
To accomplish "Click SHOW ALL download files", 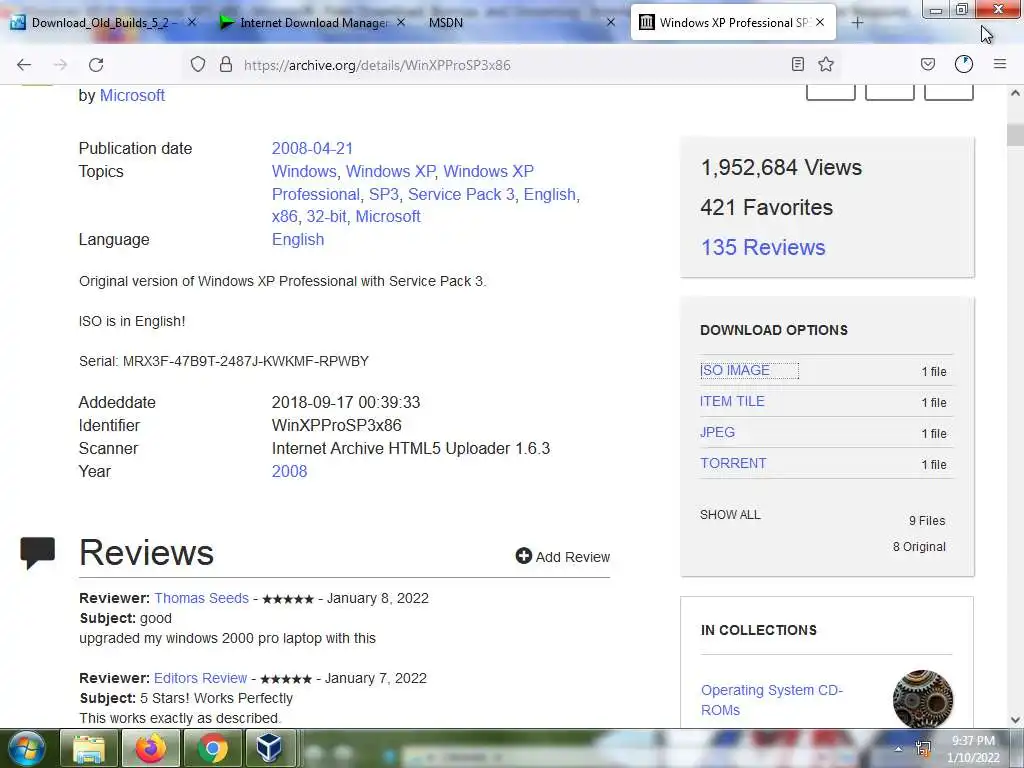I will tap(730, 515).
